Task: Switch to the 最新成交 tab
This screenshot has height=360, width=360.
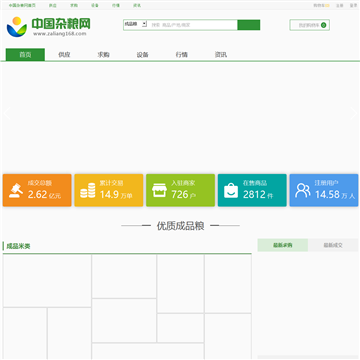Action: [333, 245]
